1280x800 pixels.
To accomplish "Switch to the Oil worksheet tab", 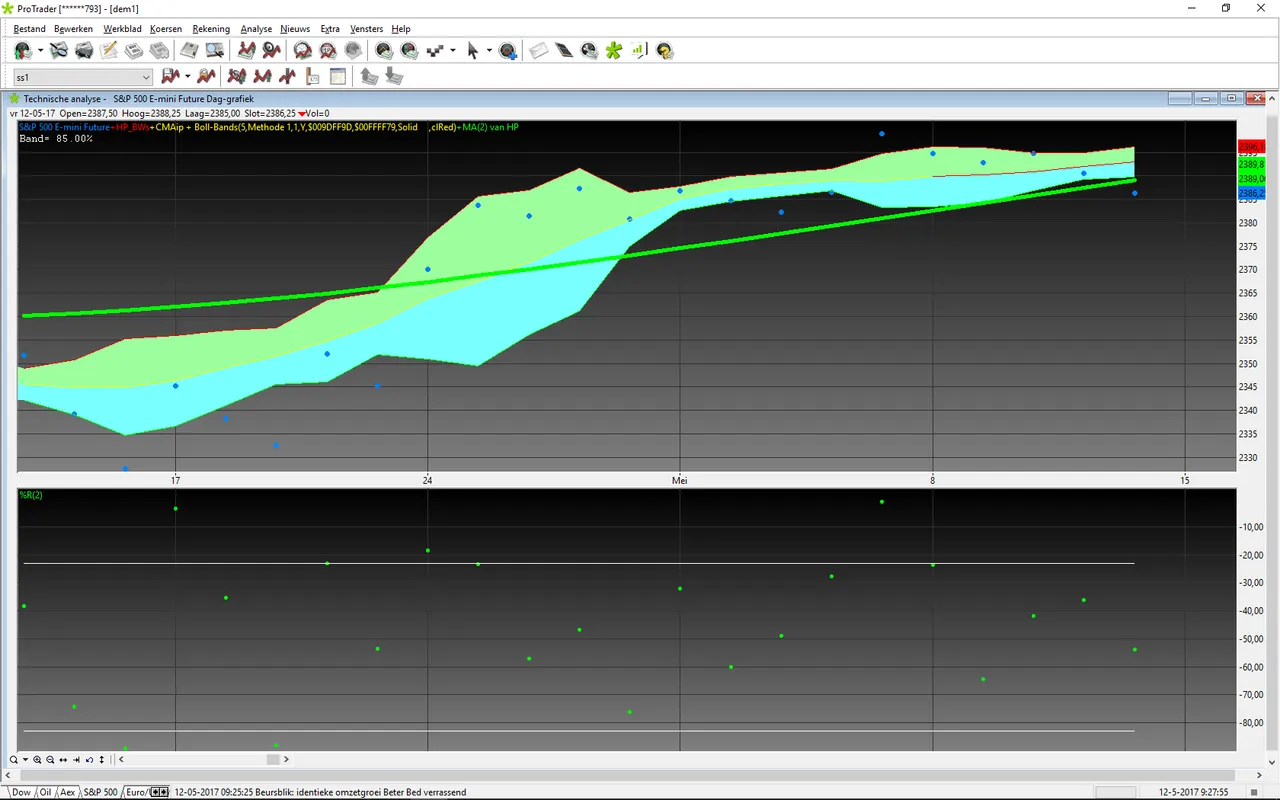I will [45, 792].
